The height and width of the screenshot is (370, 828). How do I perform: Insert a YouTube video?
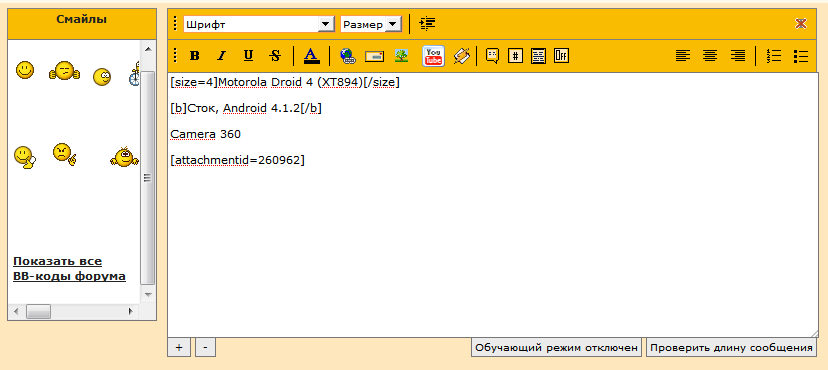coord(433,55)
